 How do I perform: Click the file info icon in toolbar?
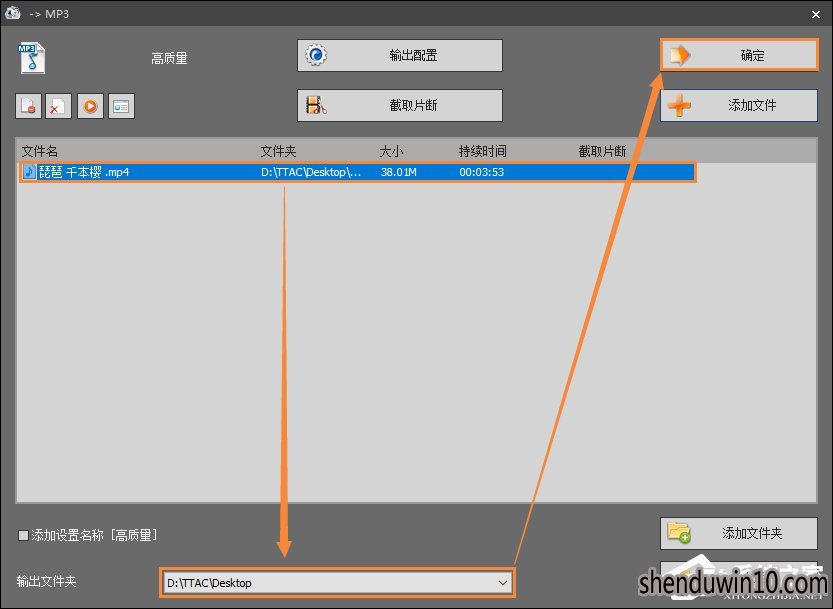point(121,106)
